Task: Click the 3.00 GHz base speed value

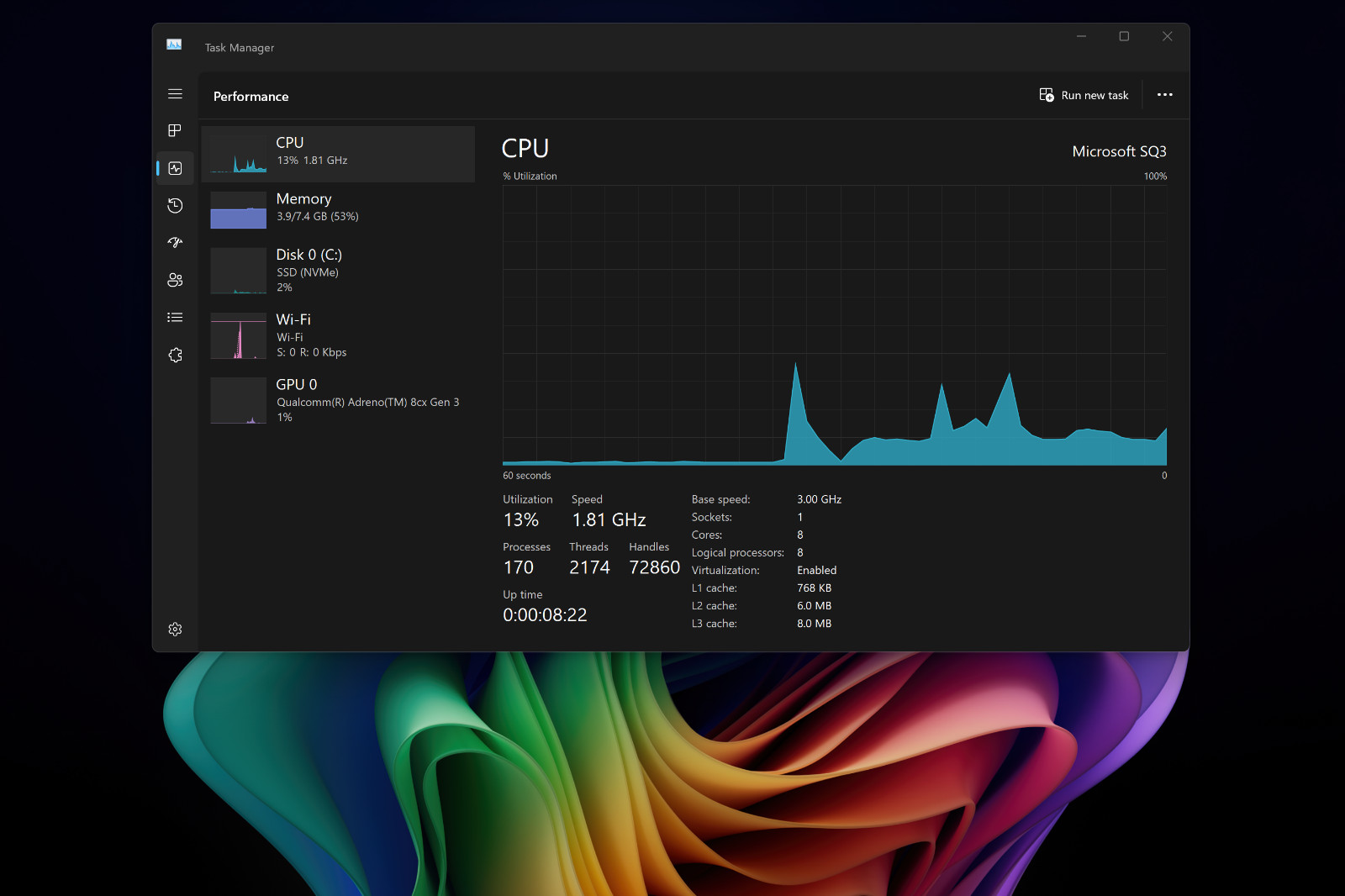Action: point(819,499)
